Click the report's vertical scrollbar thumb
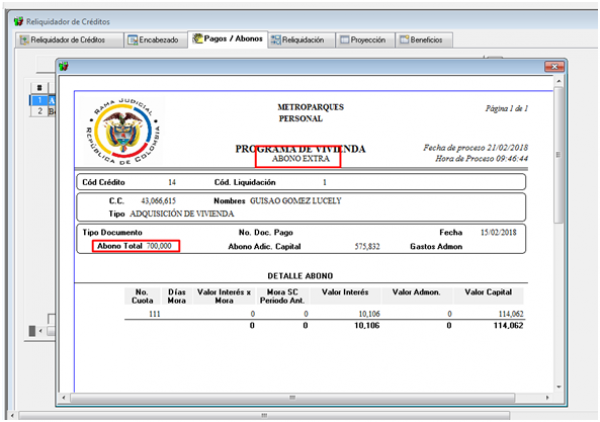The height and width of the screenshot is (422, 600). [x=559, y=155]
